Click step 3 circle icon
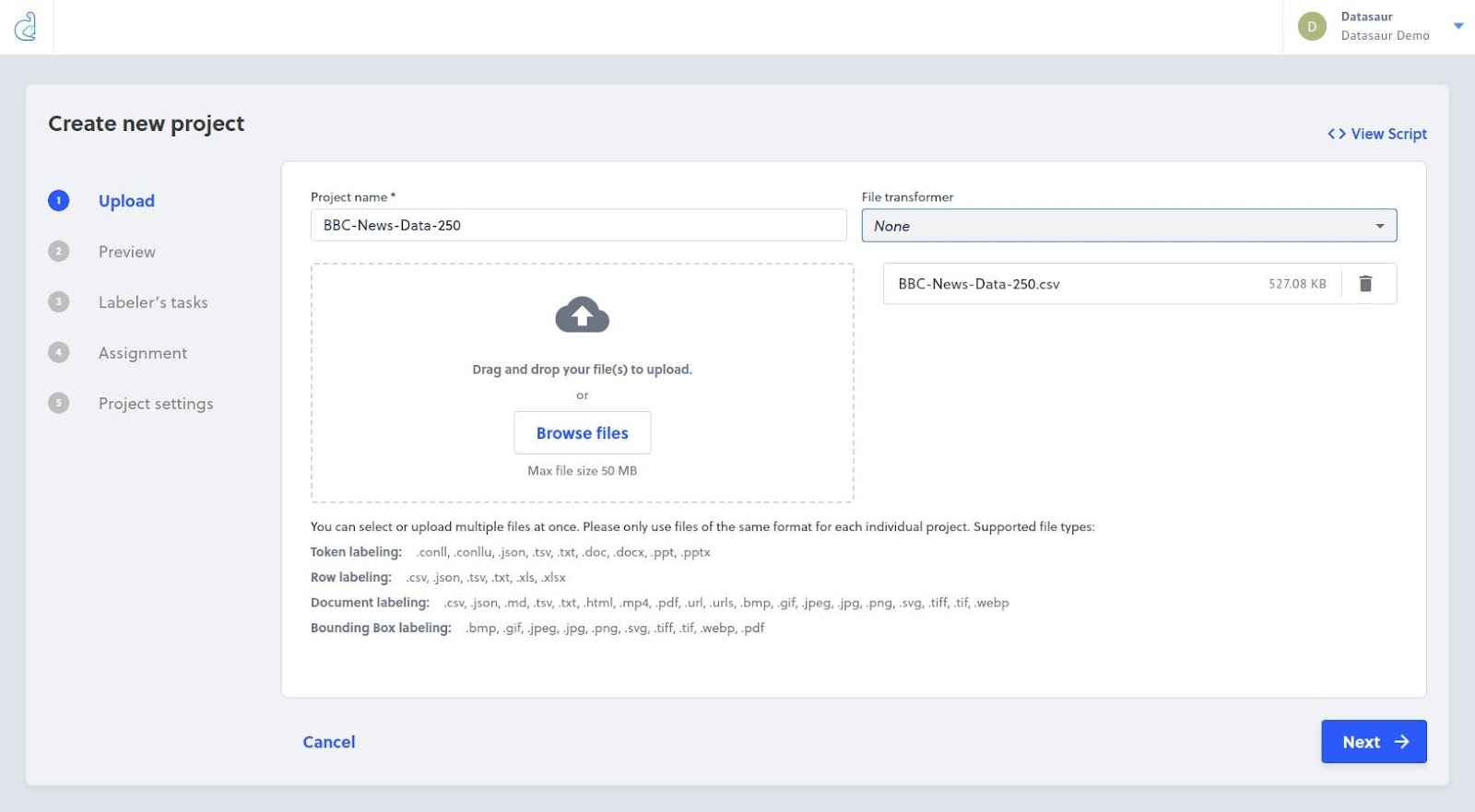Viewport: 1475px width, 812px height. 58,301
